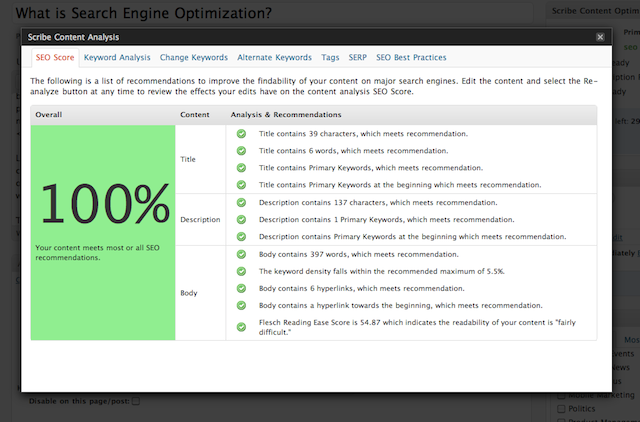Switch to the Change Keywords tab

[x=193, y=58]
